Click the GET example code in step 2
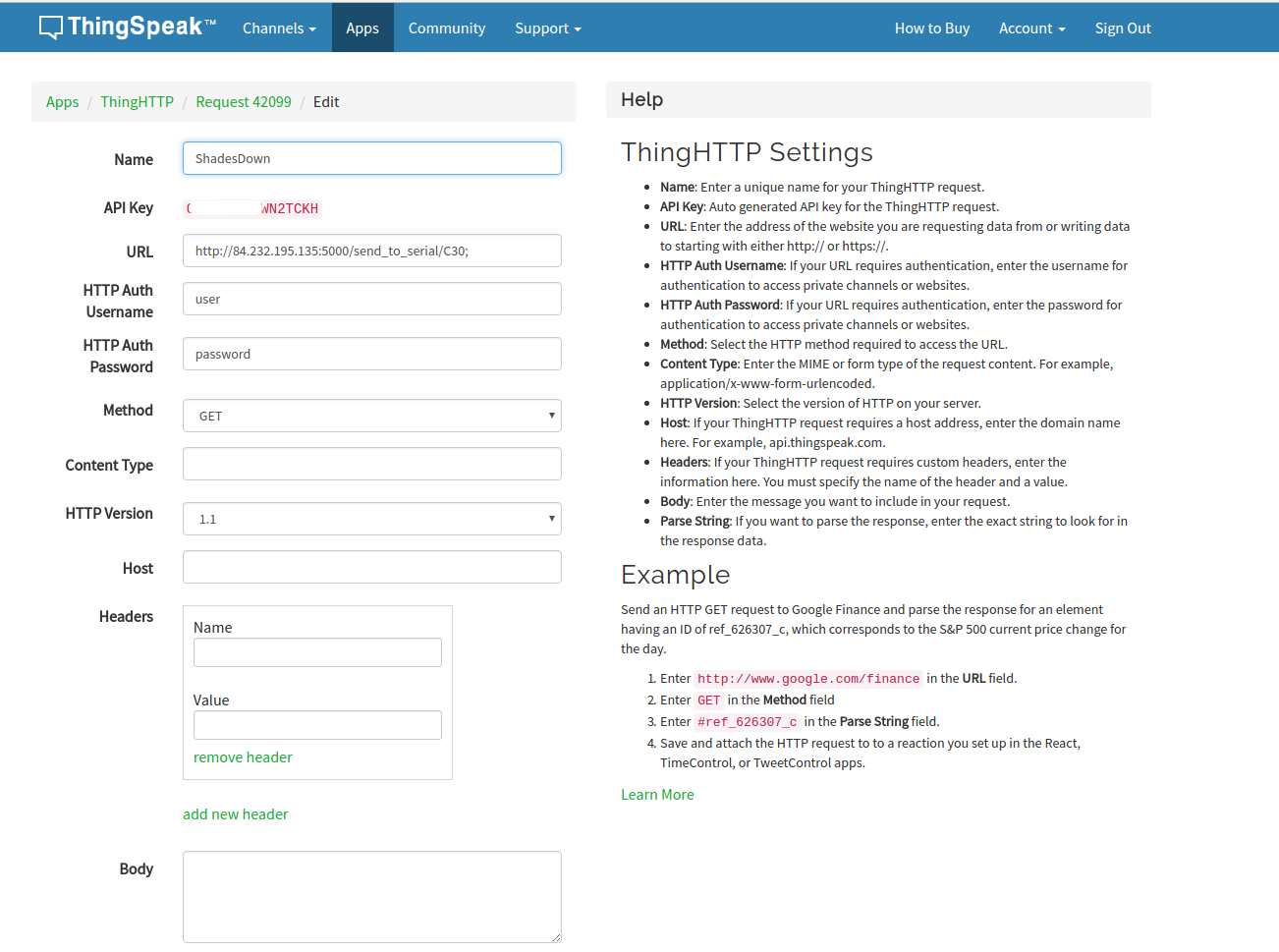1279x952 pixels. click(709, 700)
